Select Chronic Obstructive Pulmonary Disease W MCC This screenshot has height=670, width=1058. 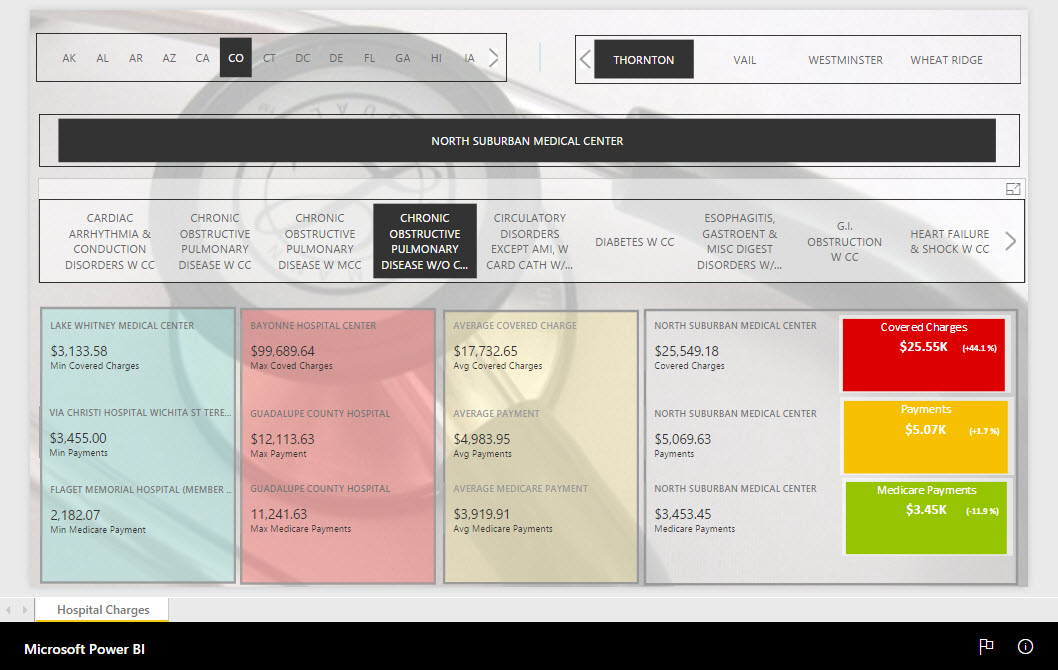[320, 241]
